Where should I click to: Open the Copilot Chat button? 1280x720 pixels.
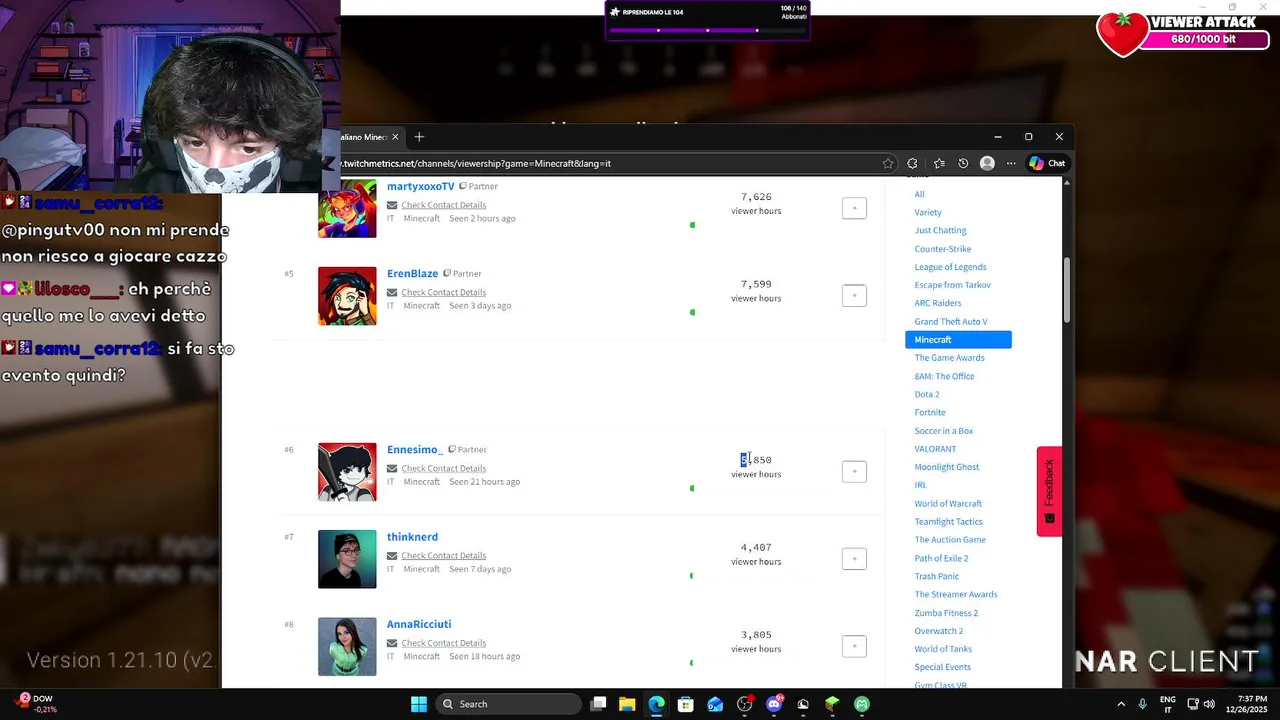[x=1047, y=163]
